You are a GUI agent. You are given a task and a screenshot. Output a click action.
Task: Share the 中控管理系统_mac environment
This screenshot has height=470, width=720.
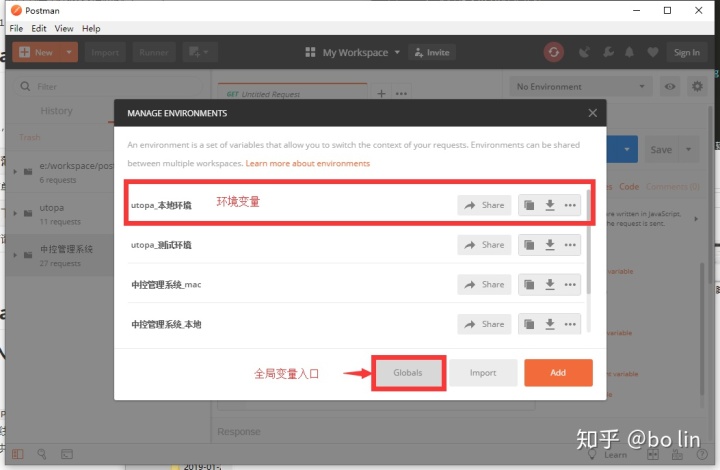click(x=484, y=285)
